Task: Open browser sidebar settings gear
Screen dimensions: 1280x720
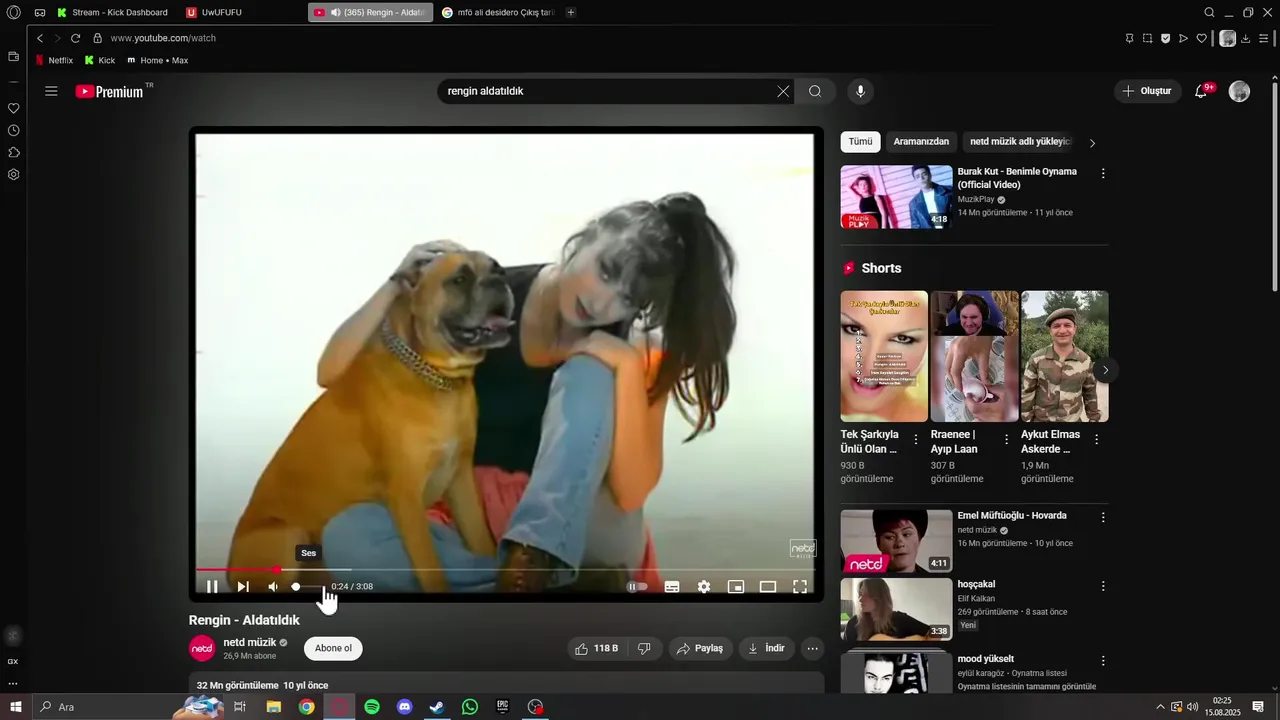Action: (x=13, y=174)
